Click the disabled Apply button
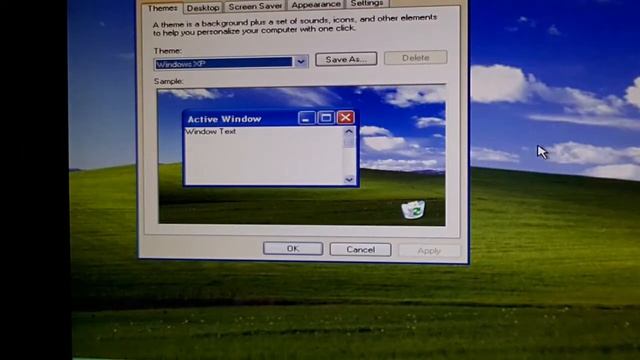Image resolution: width=640 pixels, height=360 pixels. coord(429,251)
